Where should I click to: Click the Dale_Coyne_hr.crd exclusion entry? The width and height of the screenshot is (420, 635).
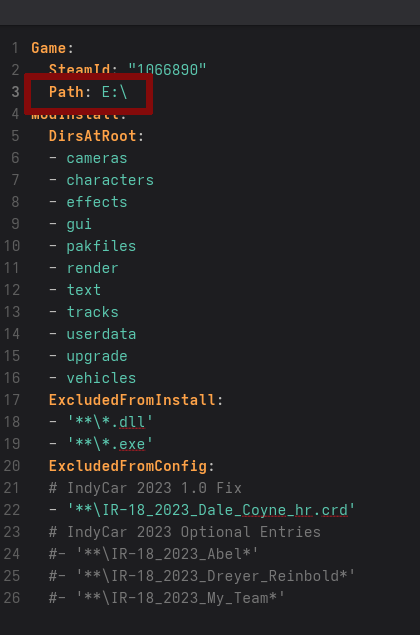click(x=211, y=510)
